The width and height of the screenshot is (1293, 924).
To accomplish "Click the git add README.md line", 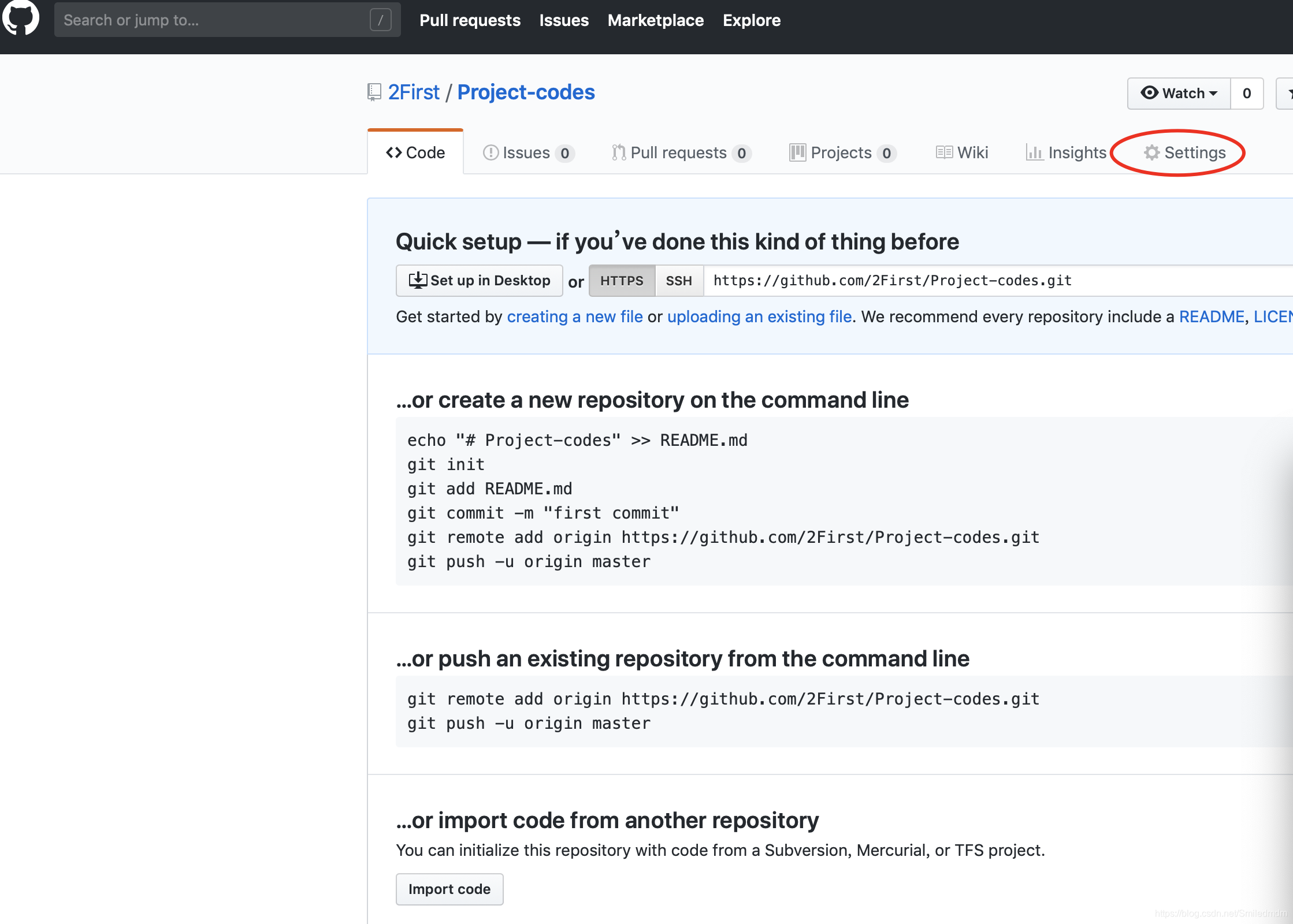I will click(x=490, y=489).
